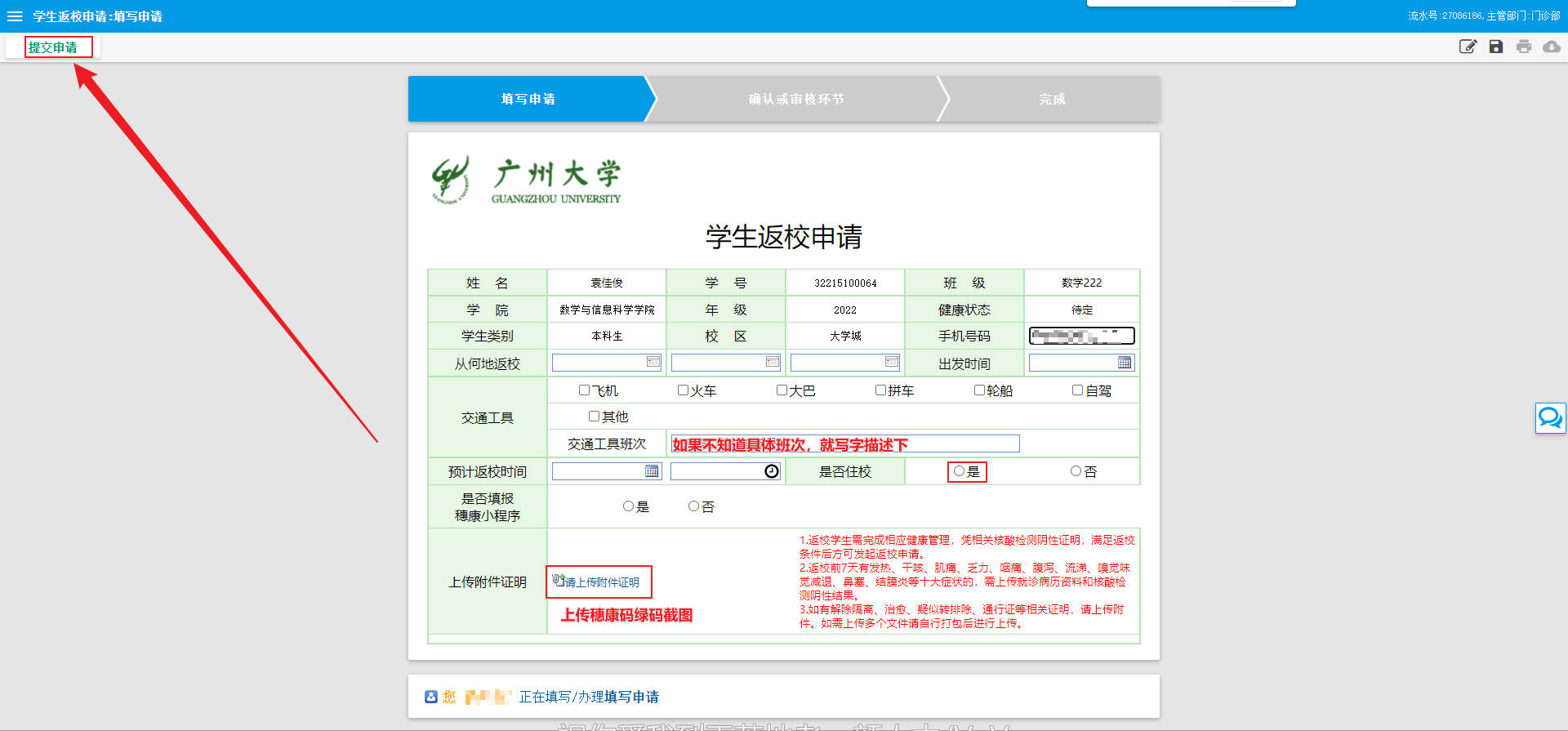Select the 确认或审核环节 step tab
Viewport: 1568px width, 731px height.
(796, 99)
